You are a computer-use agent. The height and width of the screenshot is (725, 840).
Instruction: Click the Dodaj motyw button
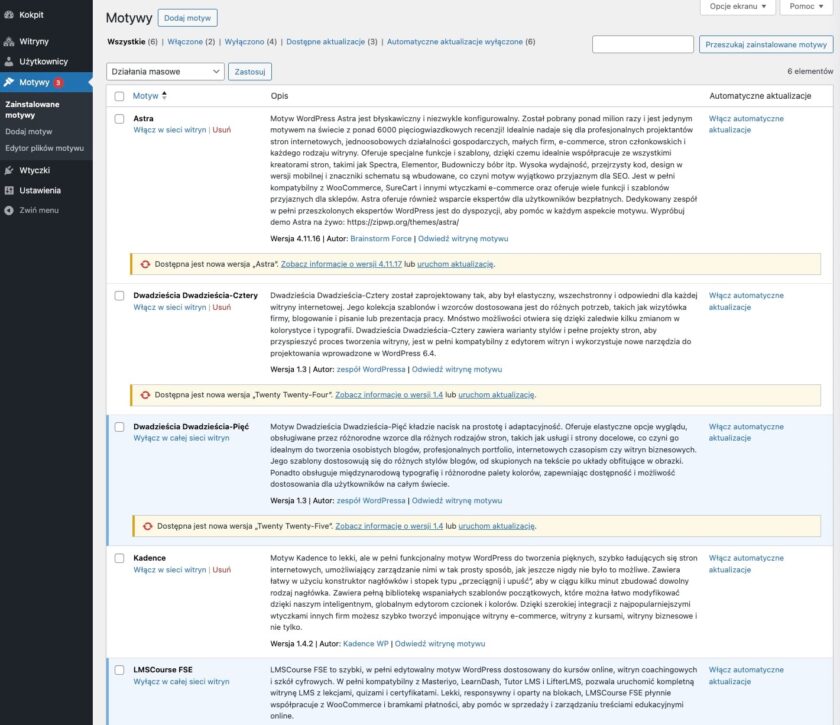pos(187,18)
